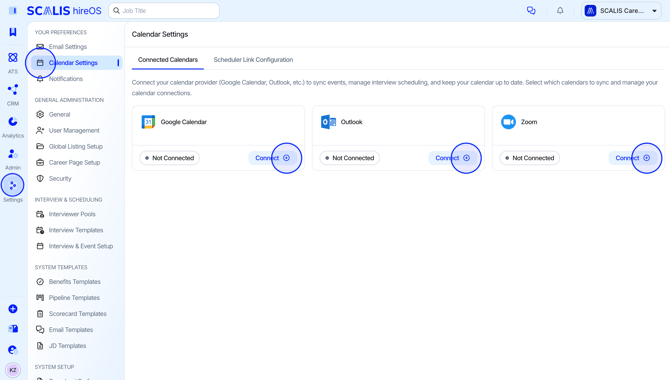Connect Google Calendar
This screenshot has width=670, height=380.
273,158
